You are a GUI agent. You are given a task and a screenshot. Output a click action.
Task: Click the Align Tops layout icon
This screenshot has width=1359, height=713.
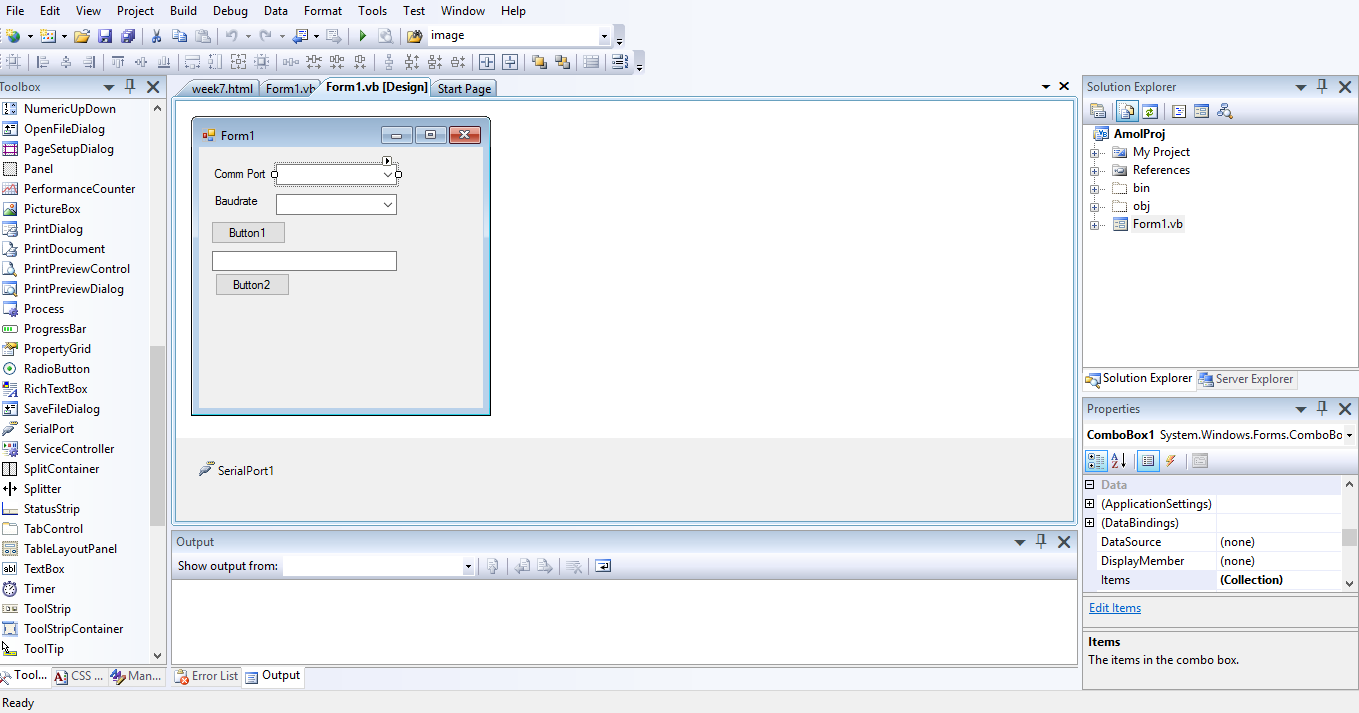click(x=118, y=62)
